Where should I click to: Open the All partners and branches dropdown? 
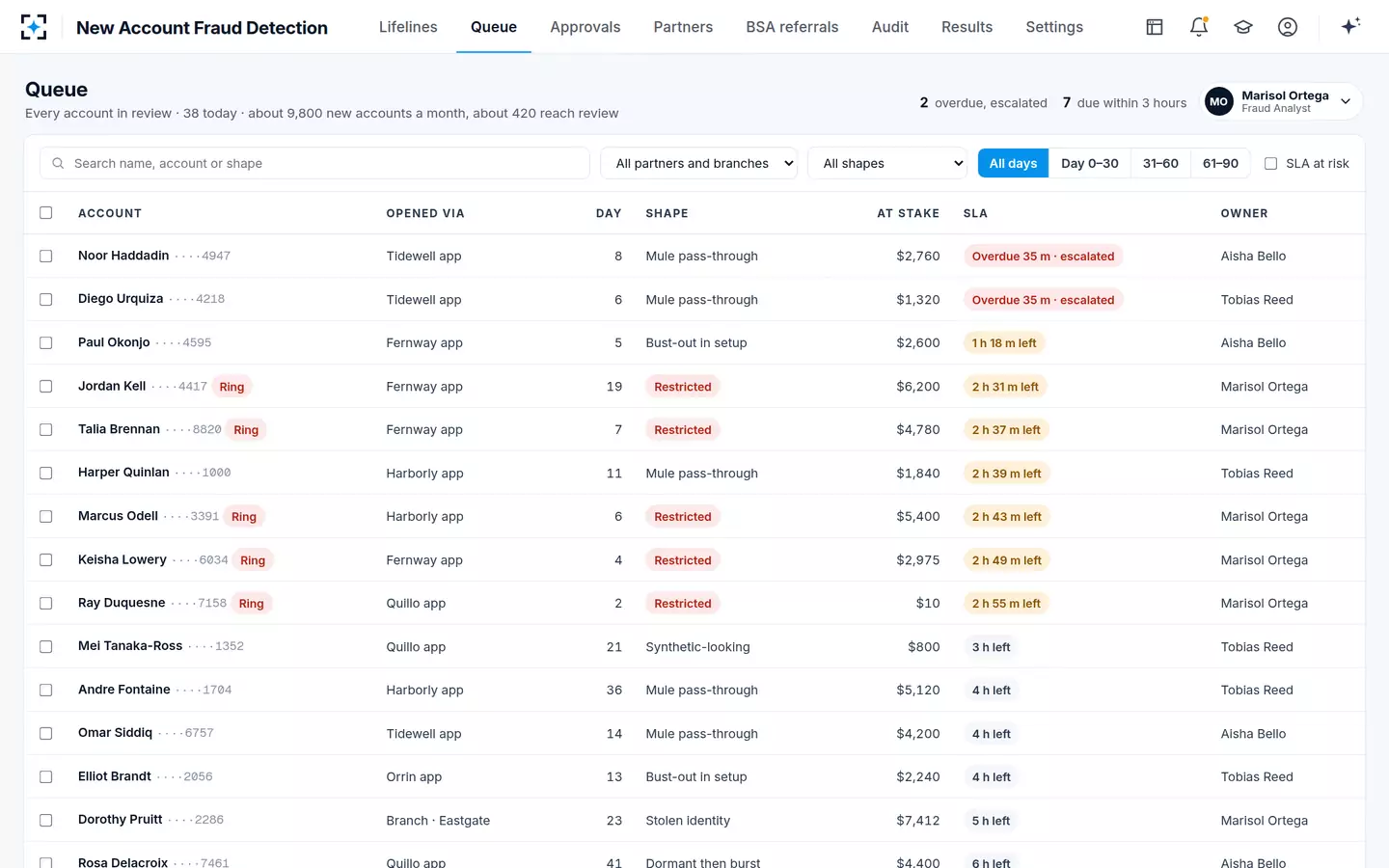[x=699, y=163]
